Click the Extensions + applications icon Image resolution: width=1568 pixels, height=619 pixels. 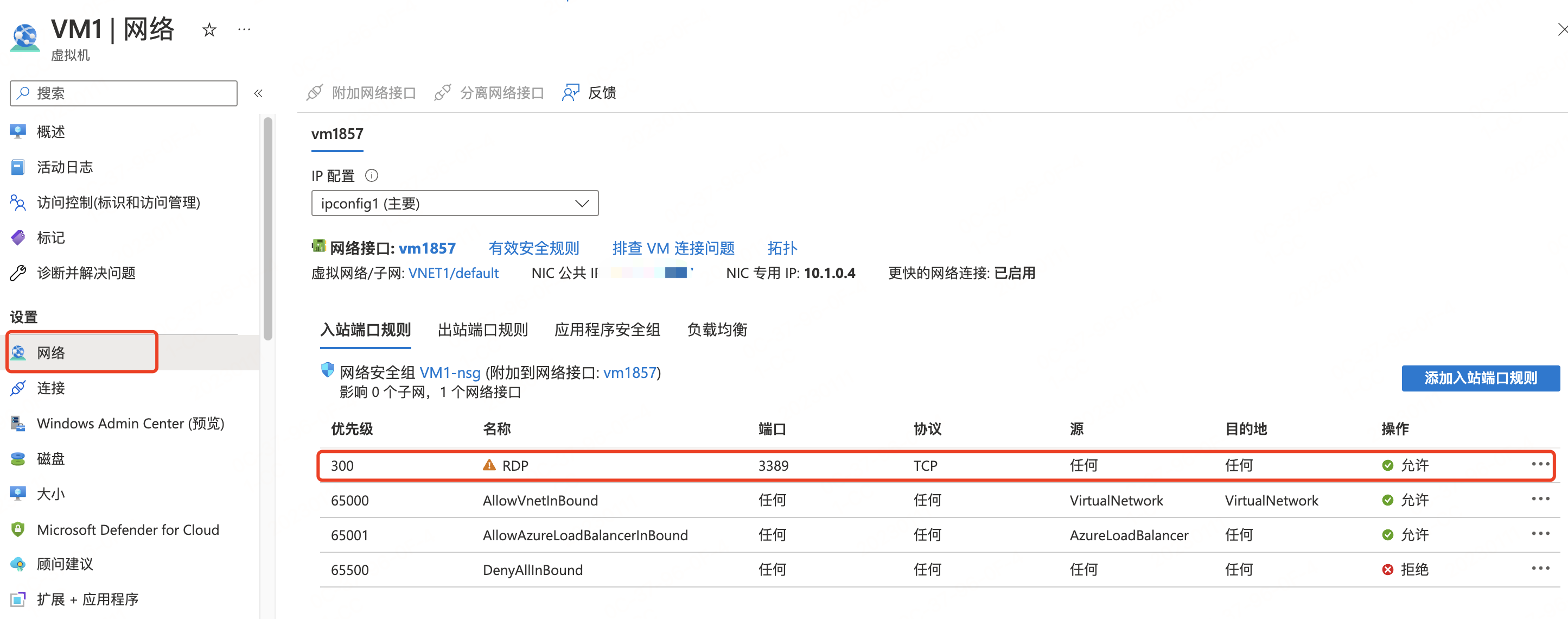click(x=18, y=599)
